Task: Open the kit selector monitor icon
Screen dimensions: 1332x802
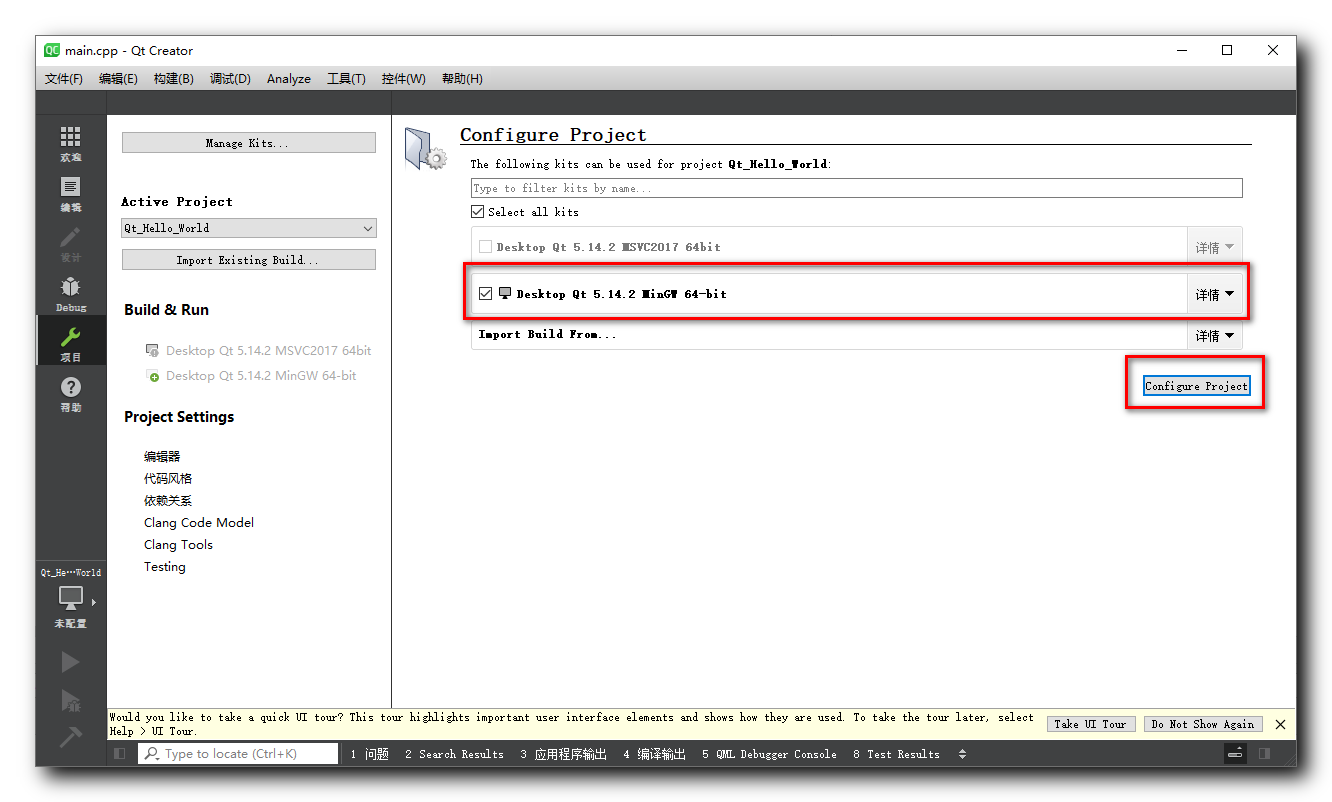Action: point(70,598)
